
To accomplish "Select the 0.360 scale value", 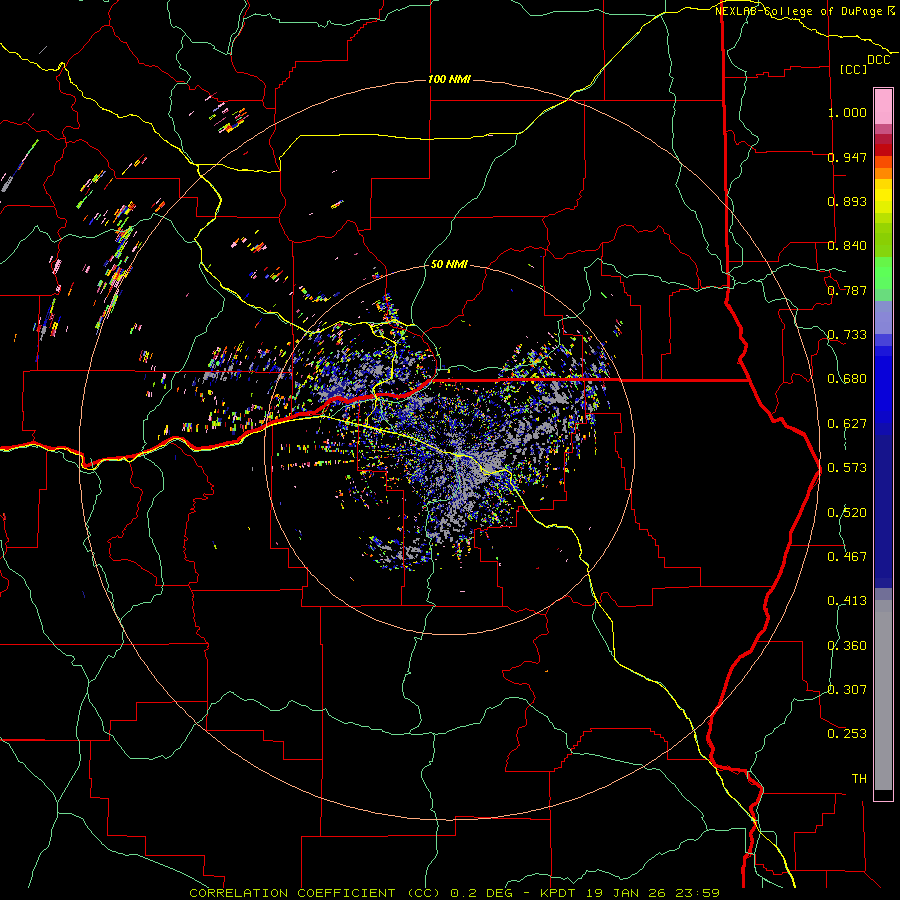I will pyautogui.click(x=847, y=646).
